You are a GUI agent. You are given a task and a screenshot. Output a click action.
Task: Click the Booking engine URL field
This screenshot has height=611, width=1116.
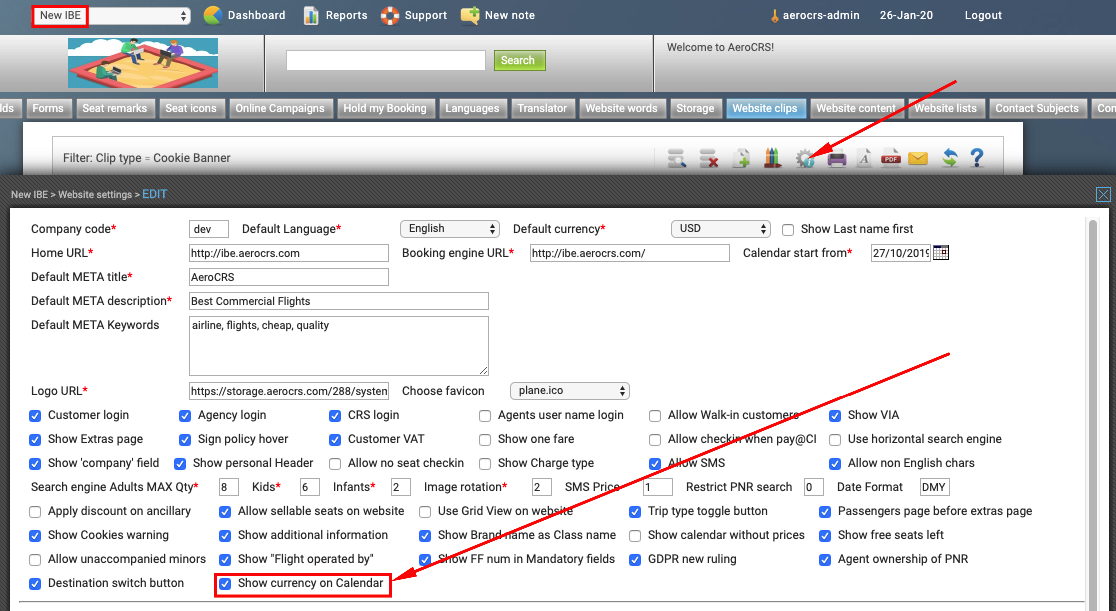click(630, 253)
